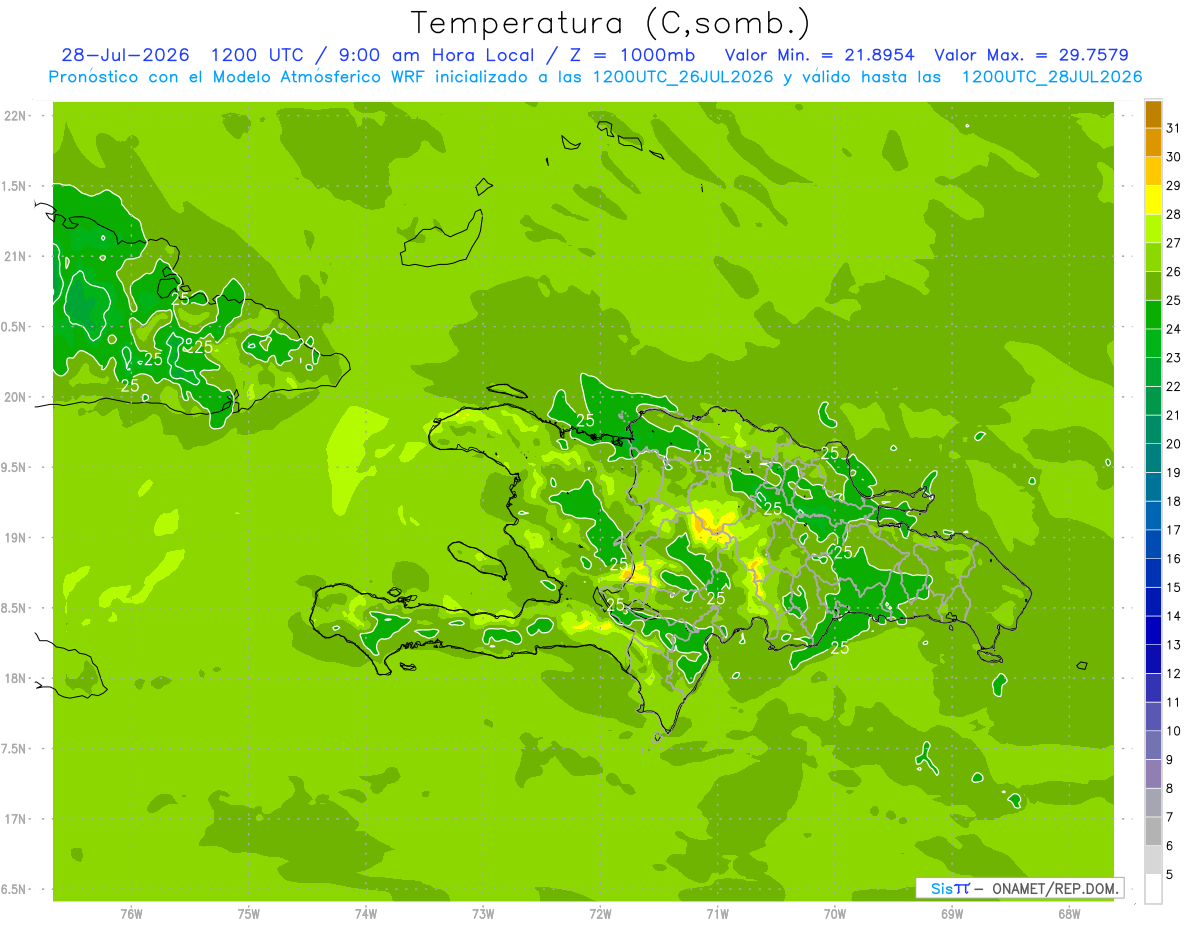Click the gray legend swatch between 6 and 7
The width and height of the screenshot is (1200, 927).
click(1153, 832)
